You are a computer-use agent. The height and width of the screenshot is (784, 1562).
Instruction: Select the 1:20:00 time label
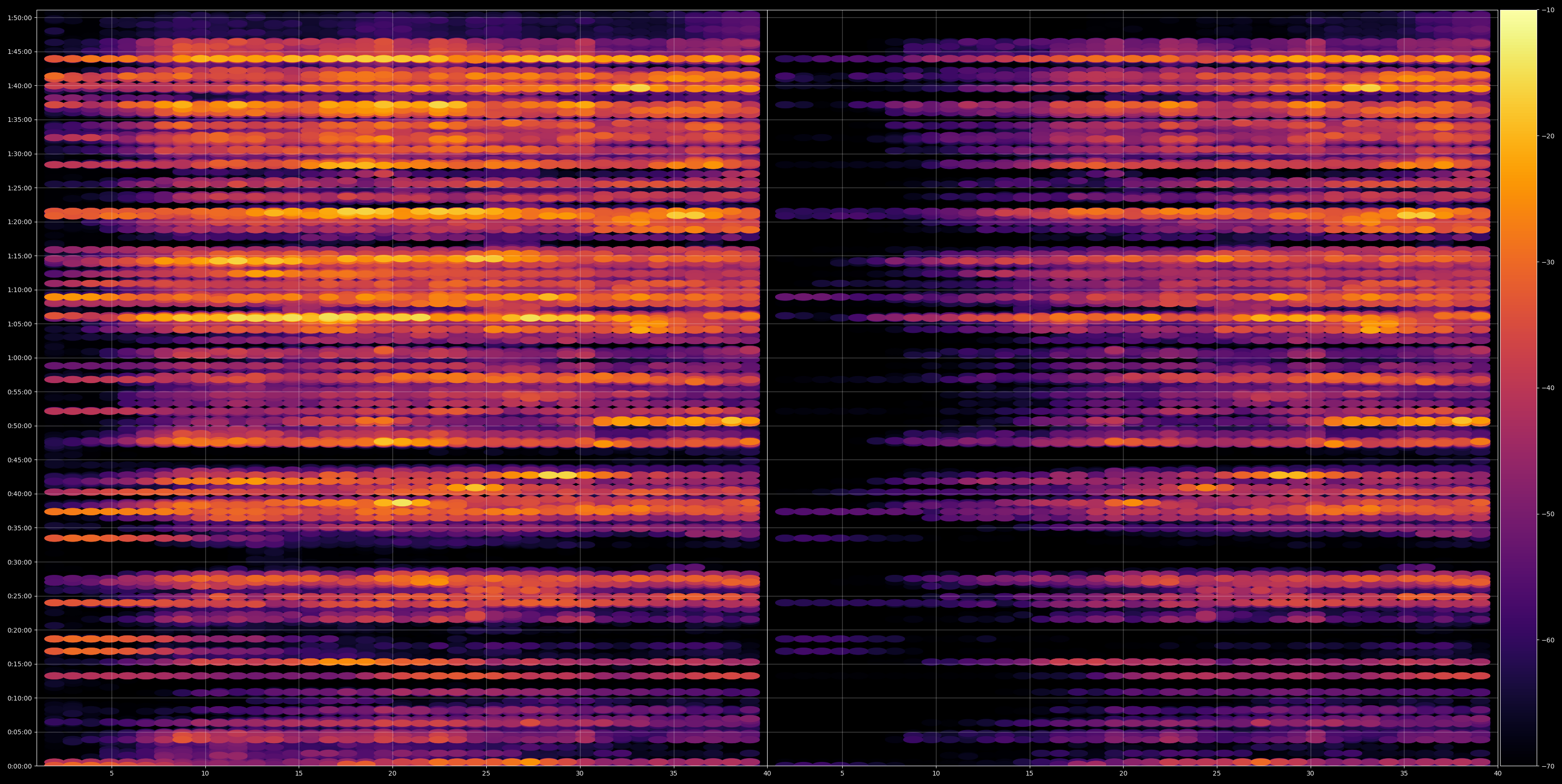pos(19,222)
